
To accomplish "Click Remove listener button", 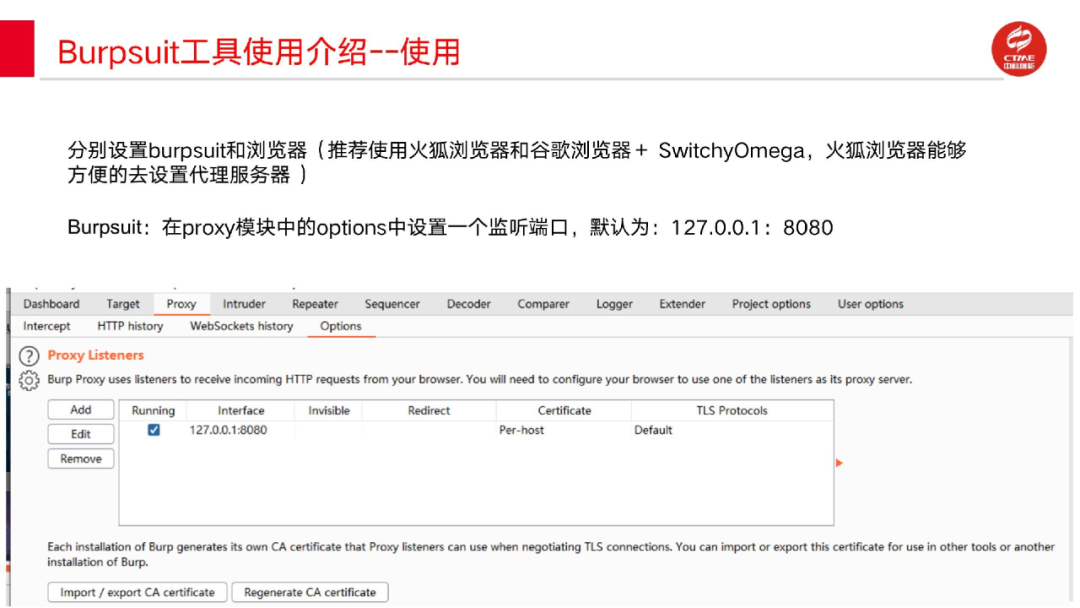I will [x=81, y=459].
